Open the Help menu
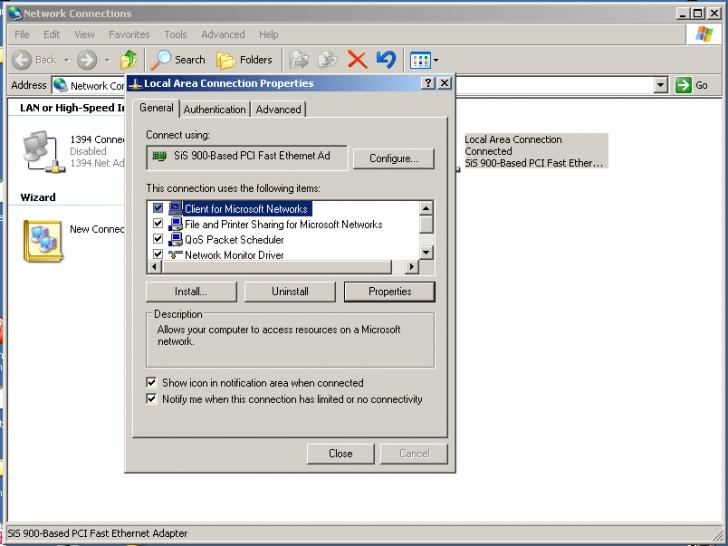The width and height of the screenshot is (728, 546). [268, 34]
